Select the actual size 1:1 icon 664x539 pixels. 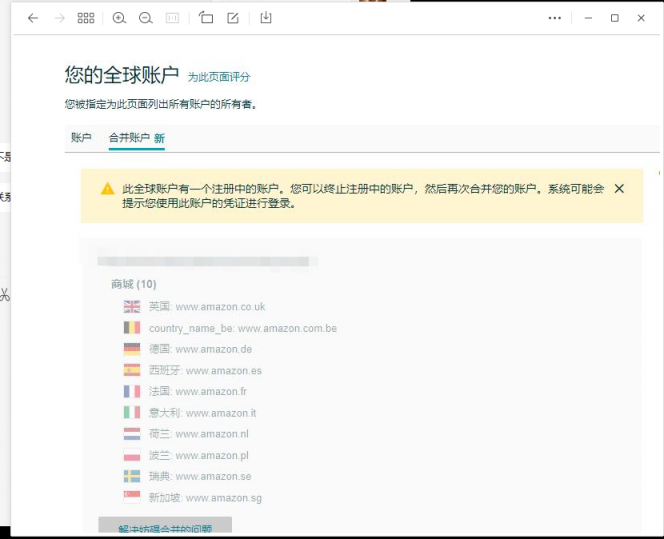(x=172, y=18)
